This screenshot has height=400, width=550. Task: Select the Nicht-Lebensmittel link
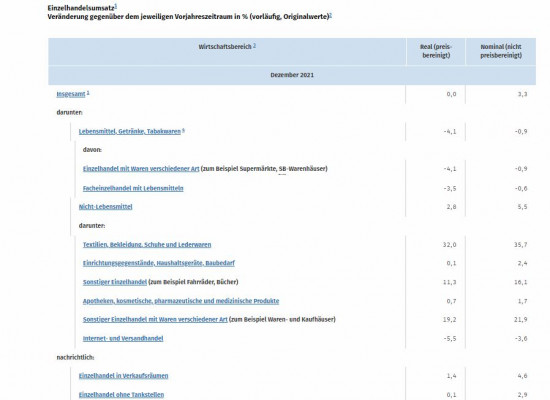click(105, 207)
